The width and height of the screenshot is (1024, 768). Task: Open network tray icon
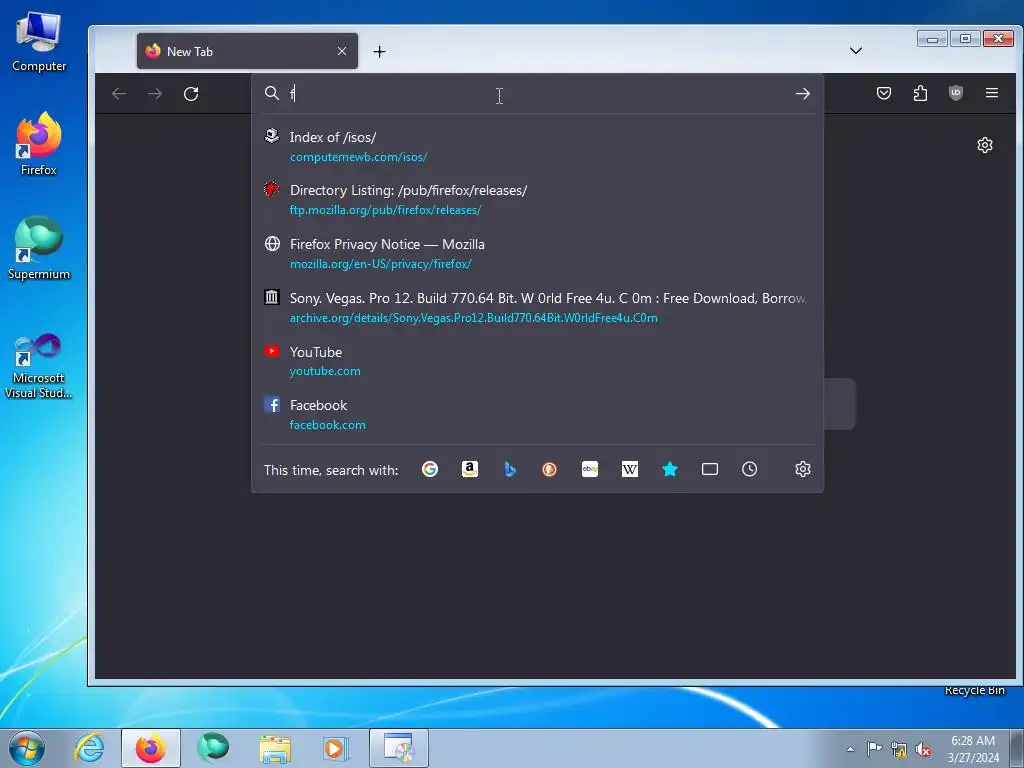(x=899, y=749)
